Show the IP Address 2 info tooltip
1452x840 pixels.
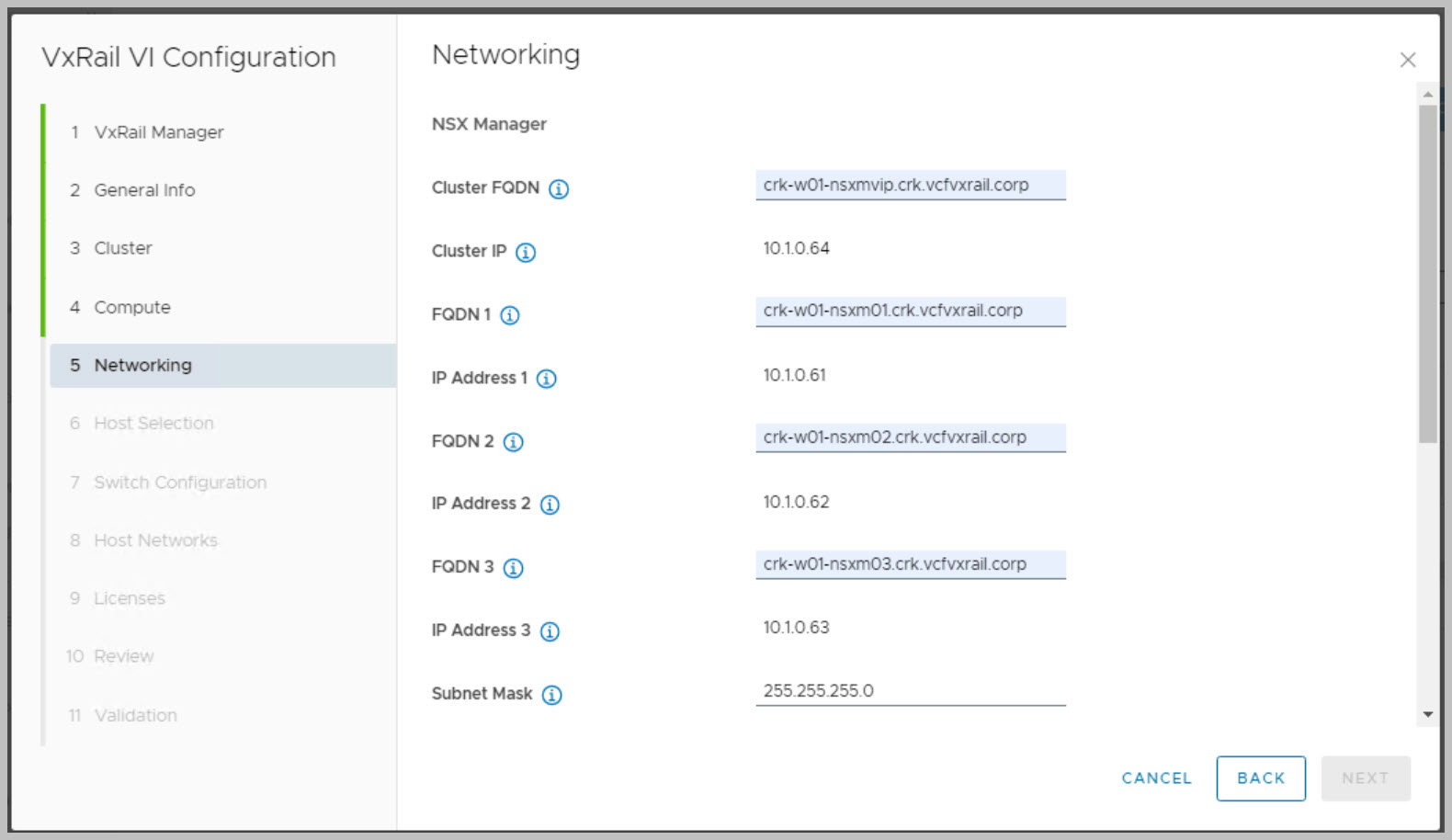(x=550, y=505)
